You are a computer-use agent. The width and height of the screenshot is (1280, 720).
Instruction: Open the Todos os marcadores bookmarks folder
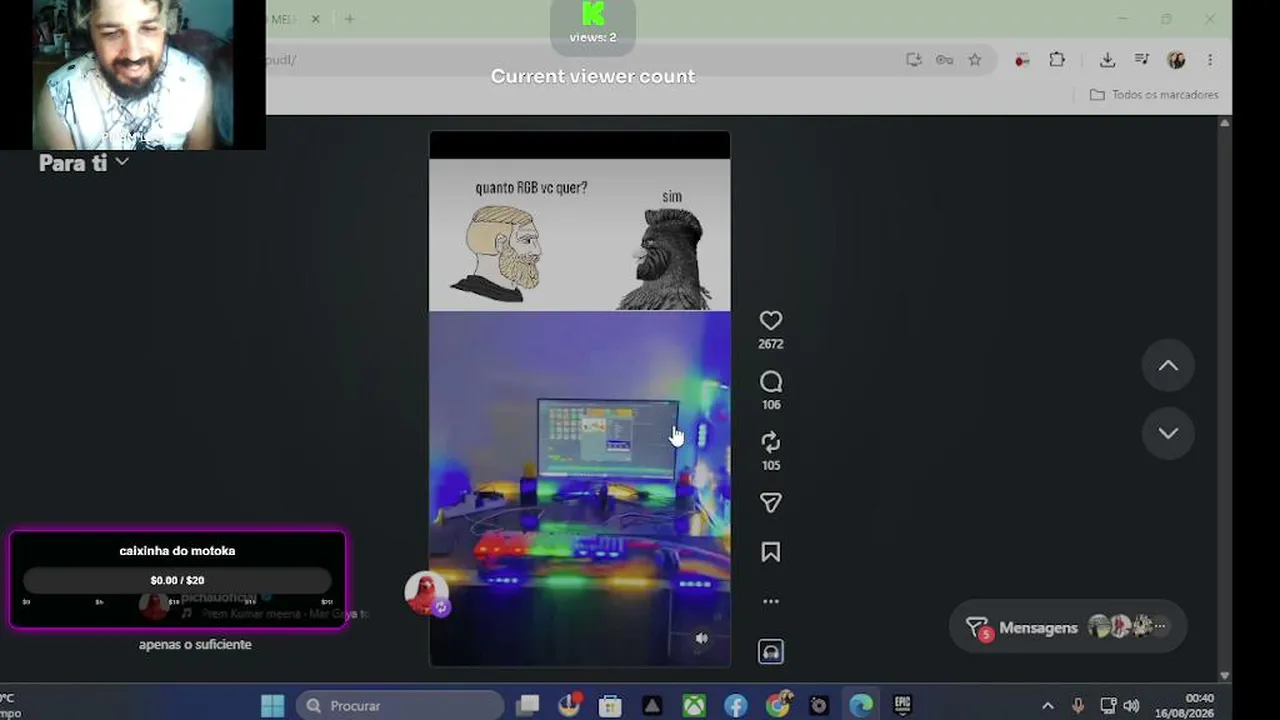(x=1154, y=95)
